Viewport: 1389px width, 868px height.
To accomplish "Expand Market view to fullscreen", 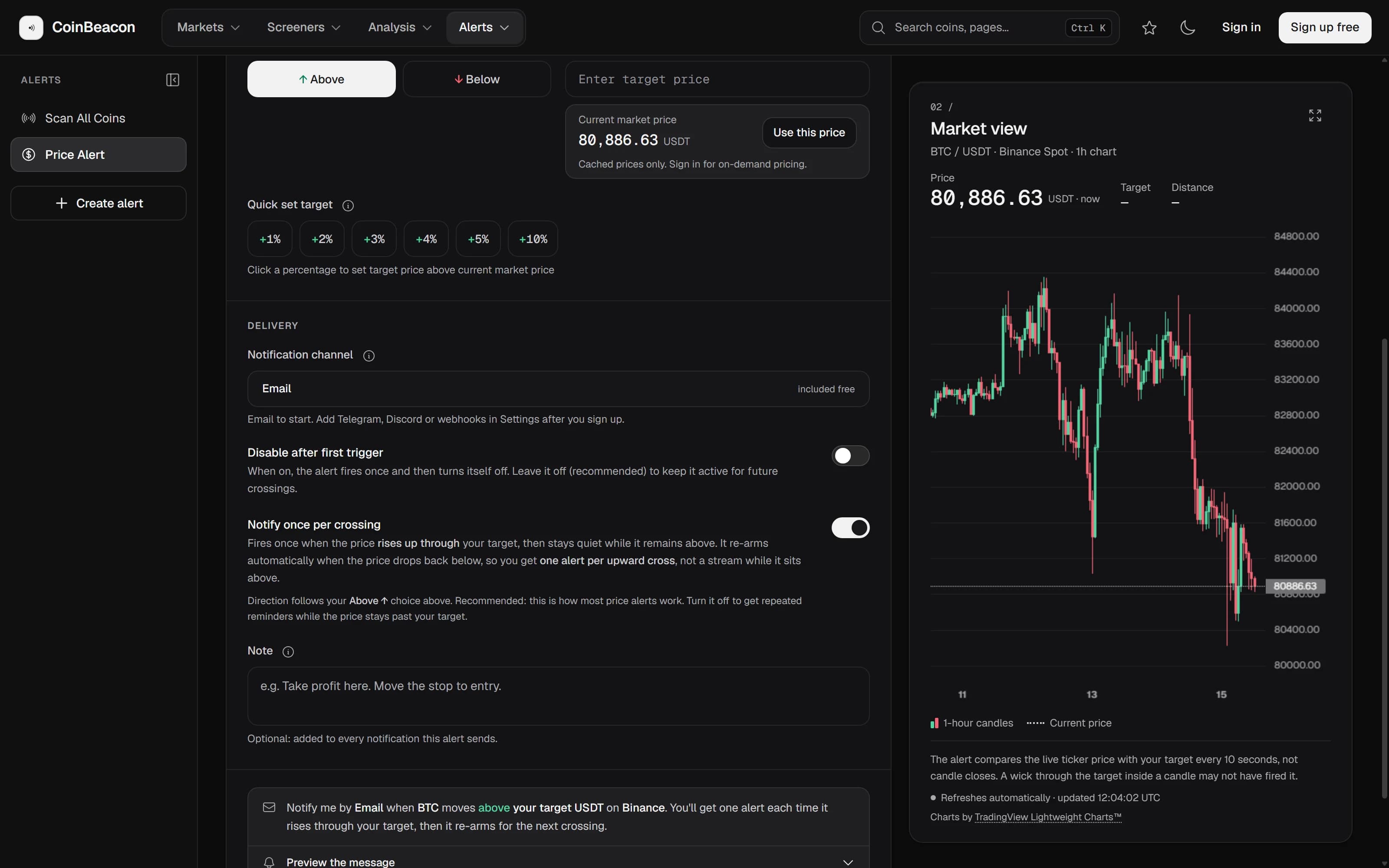I will (x=1315, y=115).
